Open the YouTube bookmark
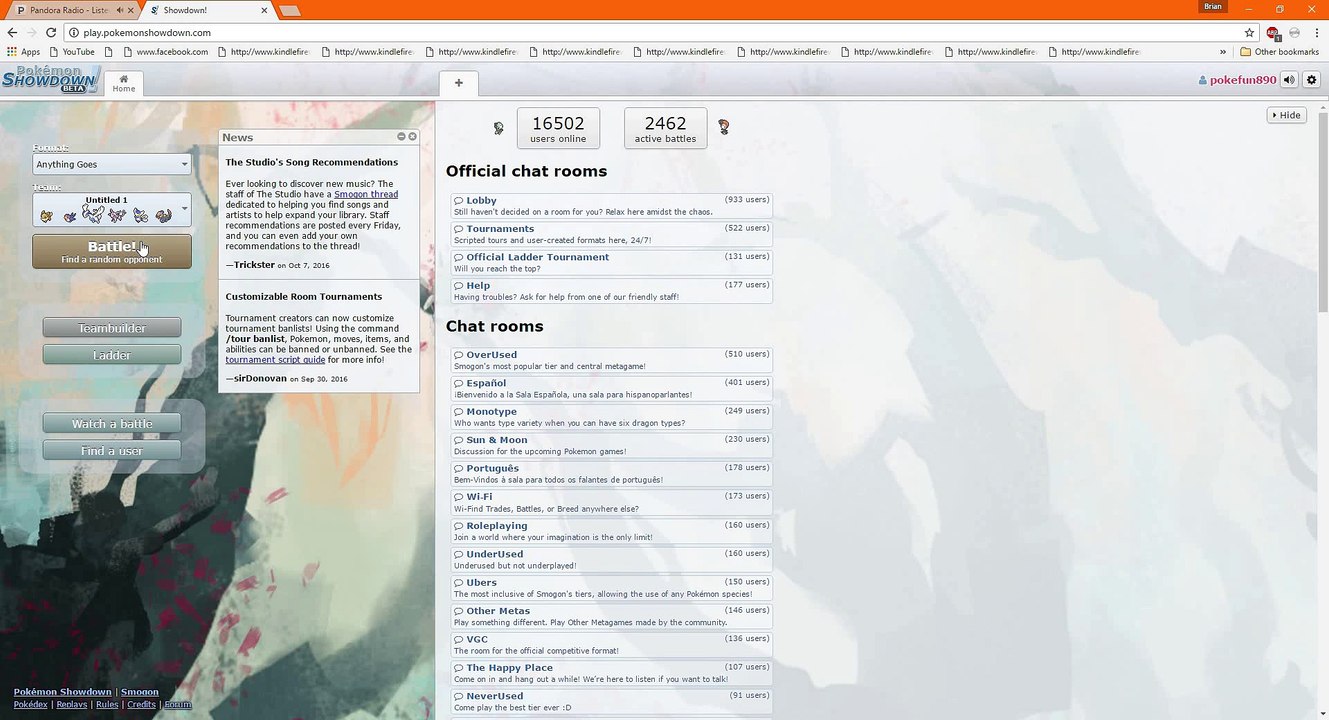 click(x=71, y=52)
